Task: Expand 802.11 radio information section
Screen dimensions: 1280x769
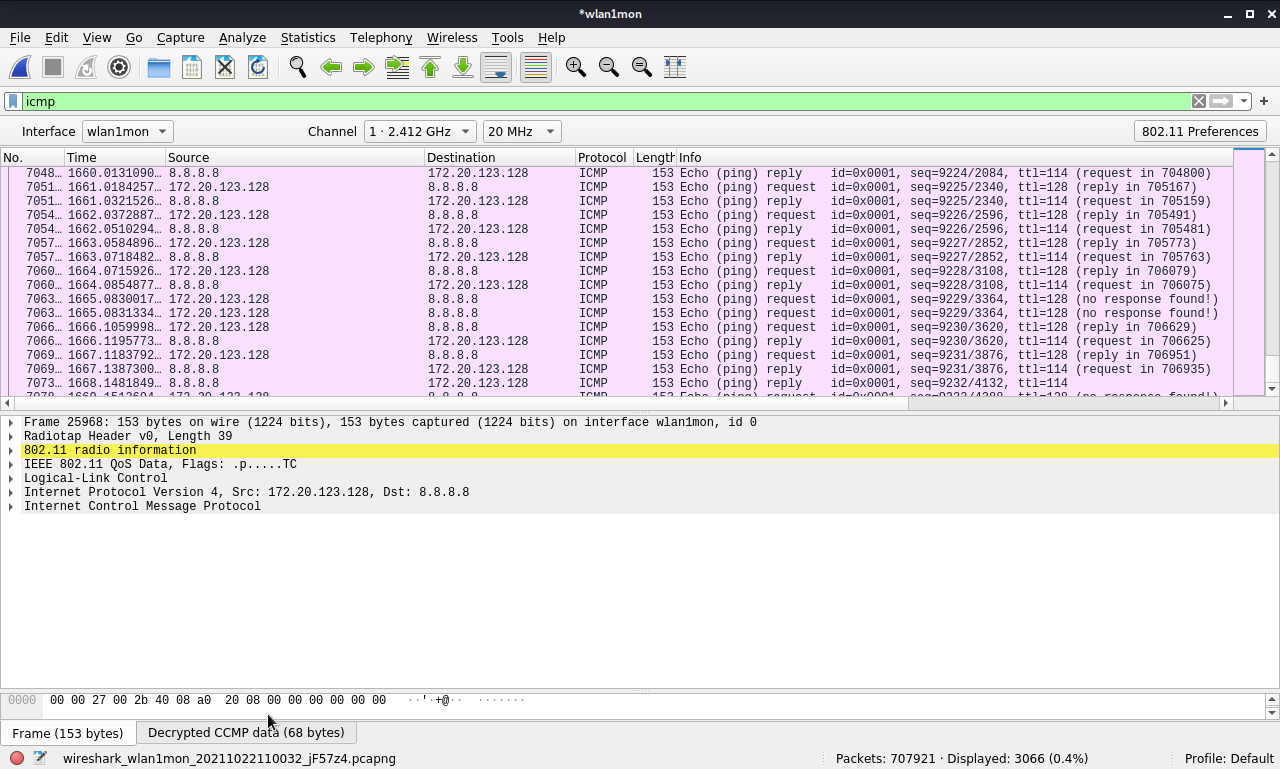Action: coord(11,450)
